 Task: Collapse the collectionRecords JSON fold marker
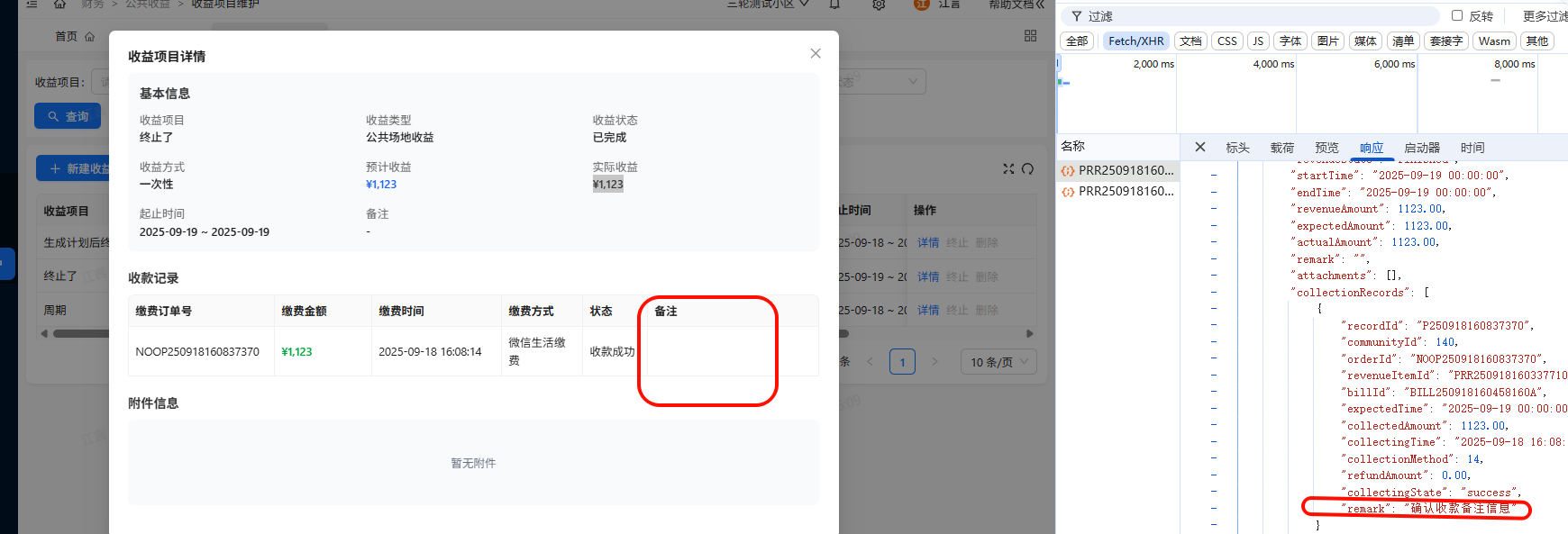point(1214,292)
